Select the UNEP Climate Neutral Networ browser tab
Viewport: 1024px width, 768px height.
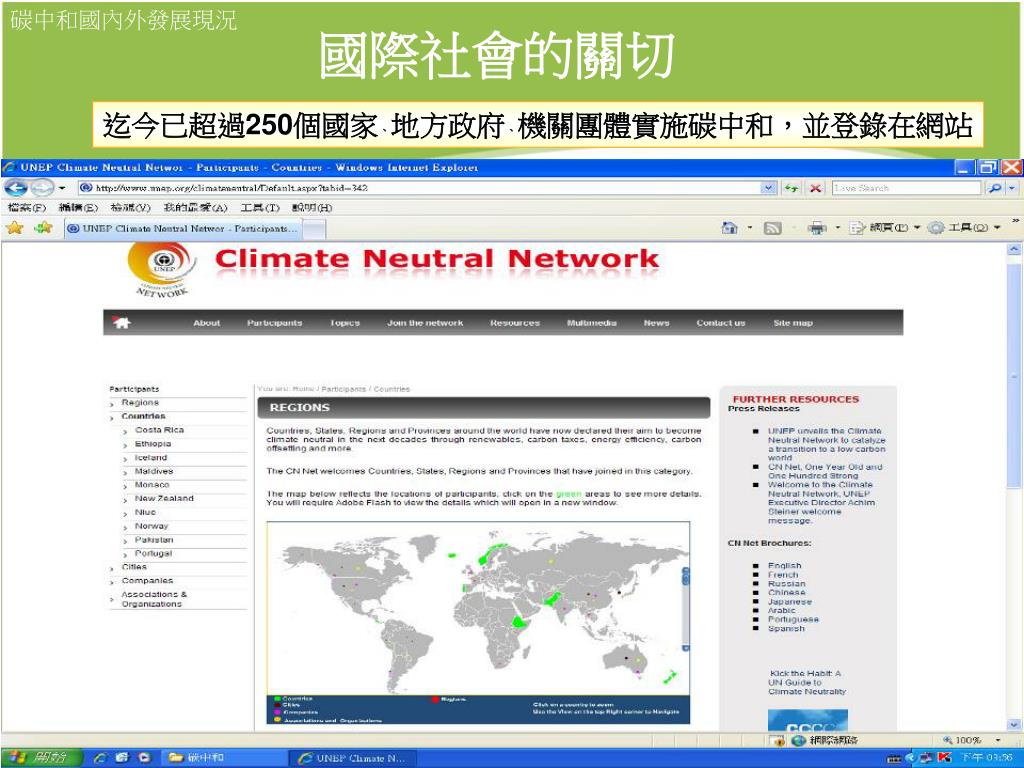pyautogui.click(x=183, y=229)
